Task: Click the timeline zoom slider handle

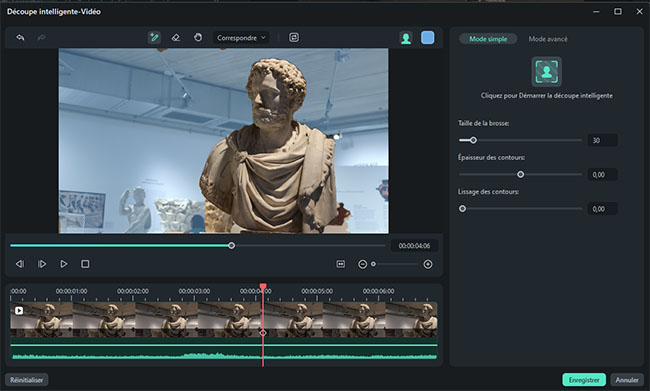Action: click(373, 264)
